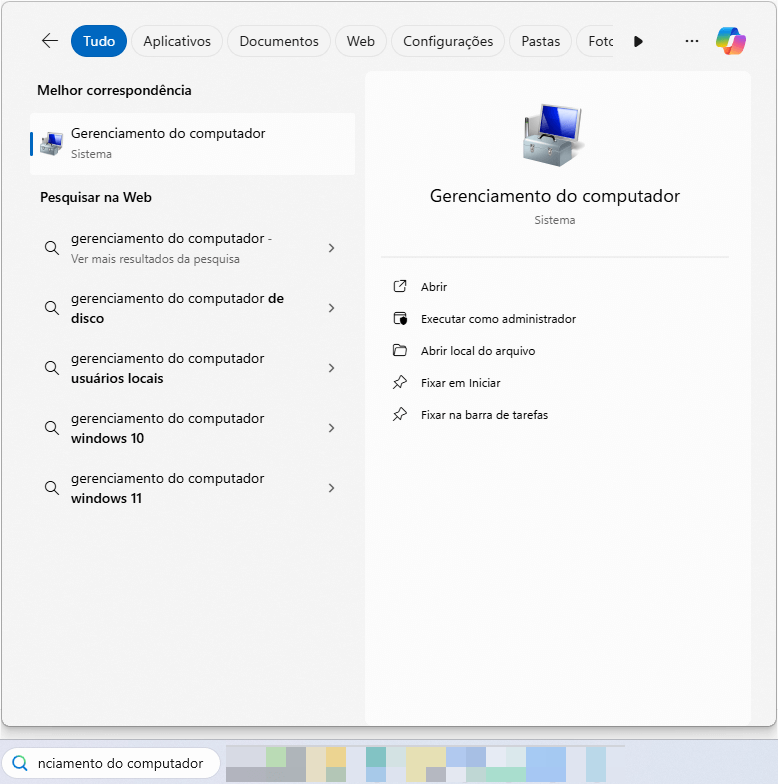
Task: Click the magnifier icon beside 'windows 10' suggestion
Action: pos(52,428)
